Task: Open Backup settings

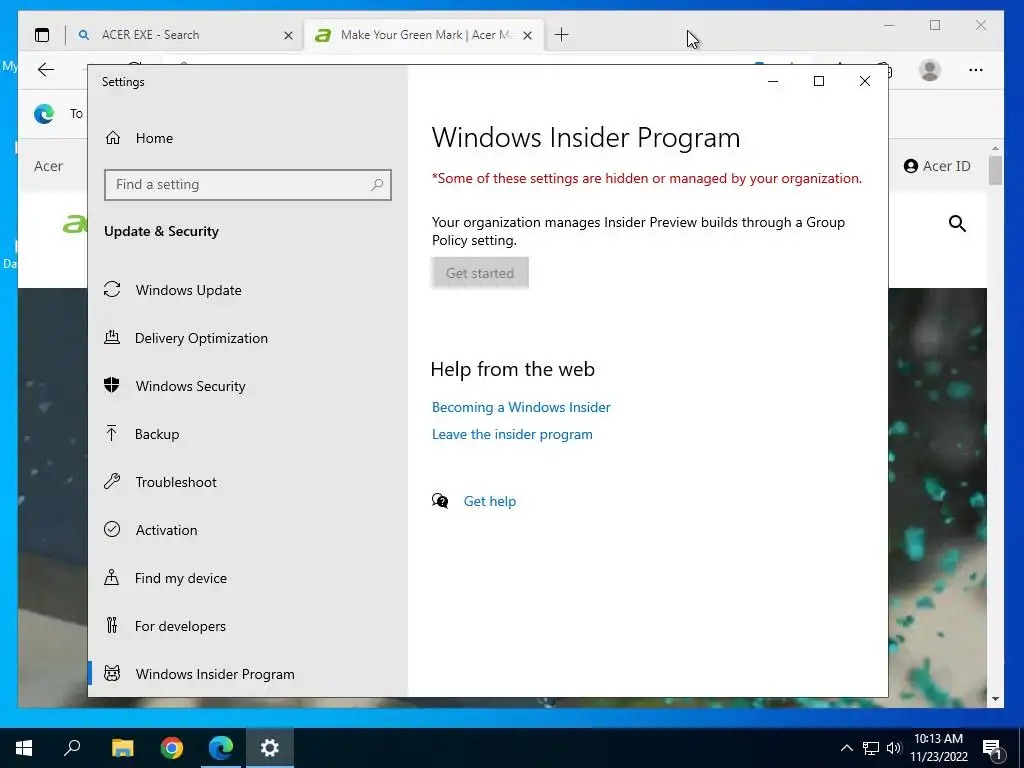Action: pos(157,434)
